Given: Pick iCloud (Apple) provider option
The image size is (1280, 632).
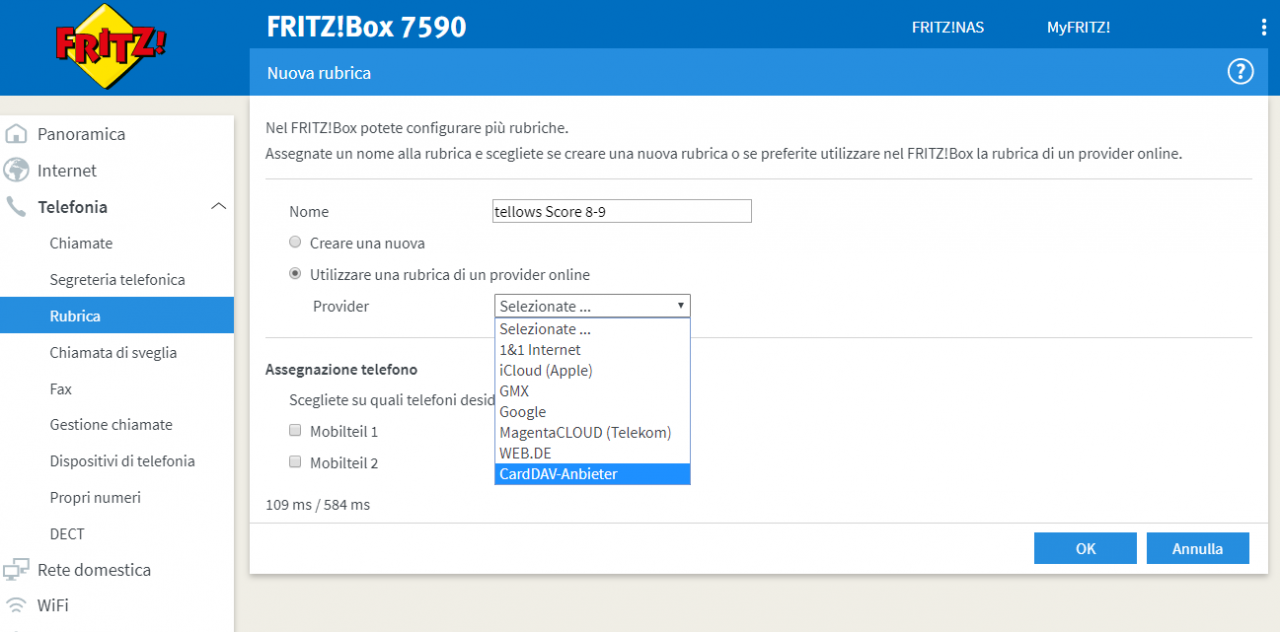Looking at the screenshot, I should (x=592, y=370).
